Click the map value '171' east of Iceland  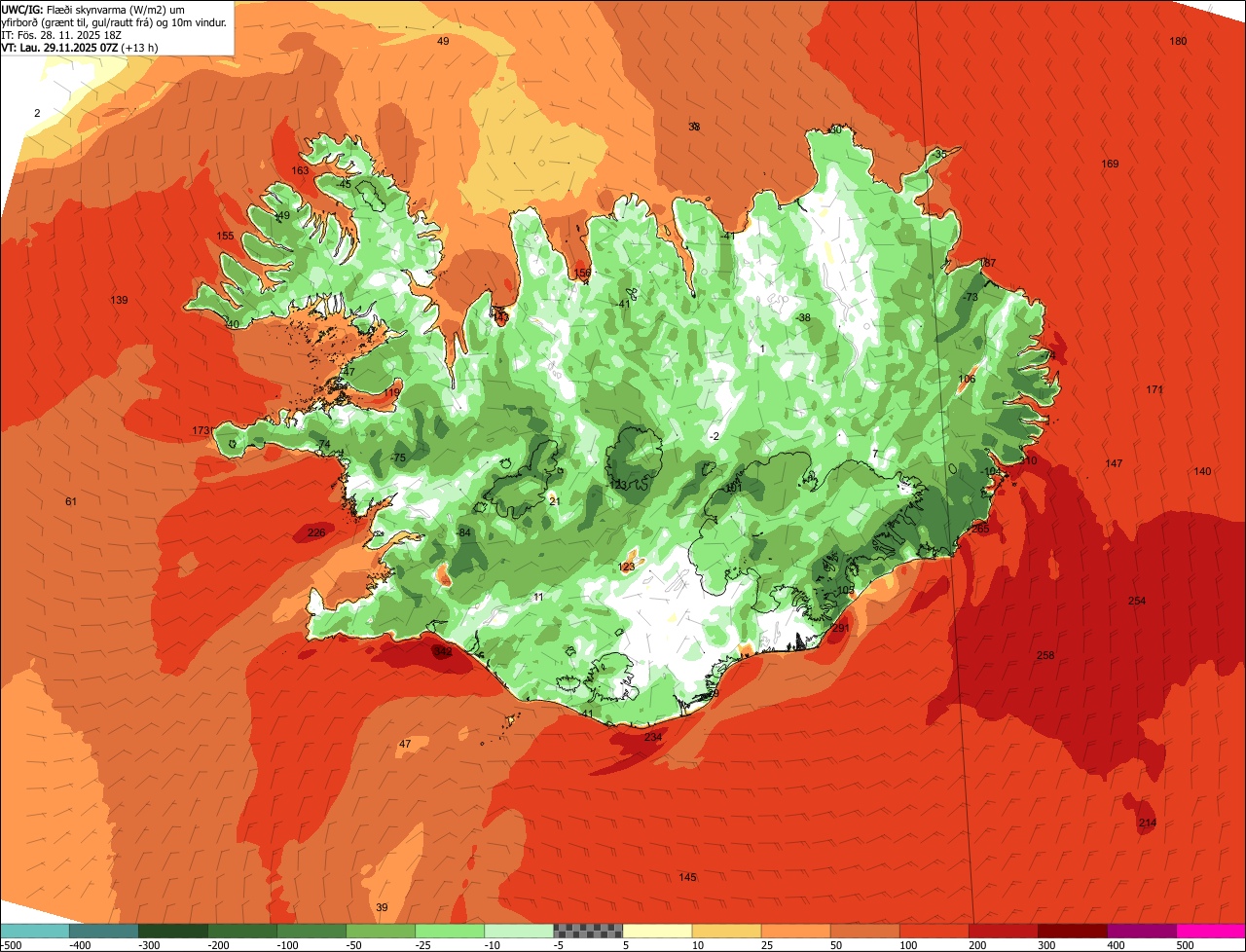point(1154,390)
